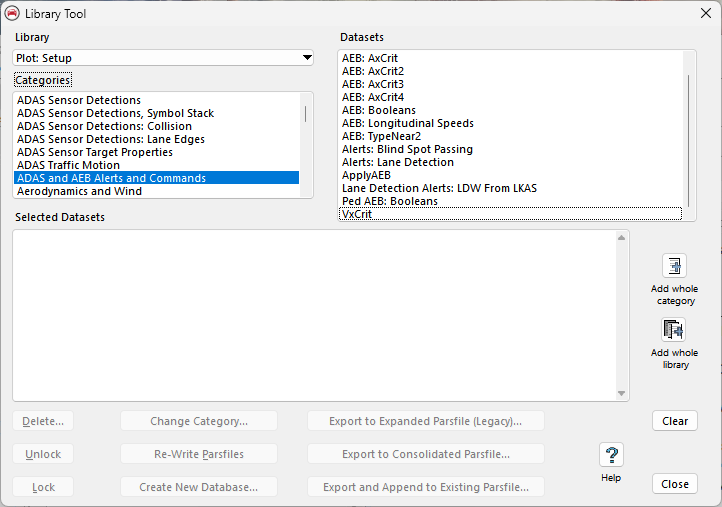Select the VxCrit dataset

pyautogui.click(x=357, y=214)
